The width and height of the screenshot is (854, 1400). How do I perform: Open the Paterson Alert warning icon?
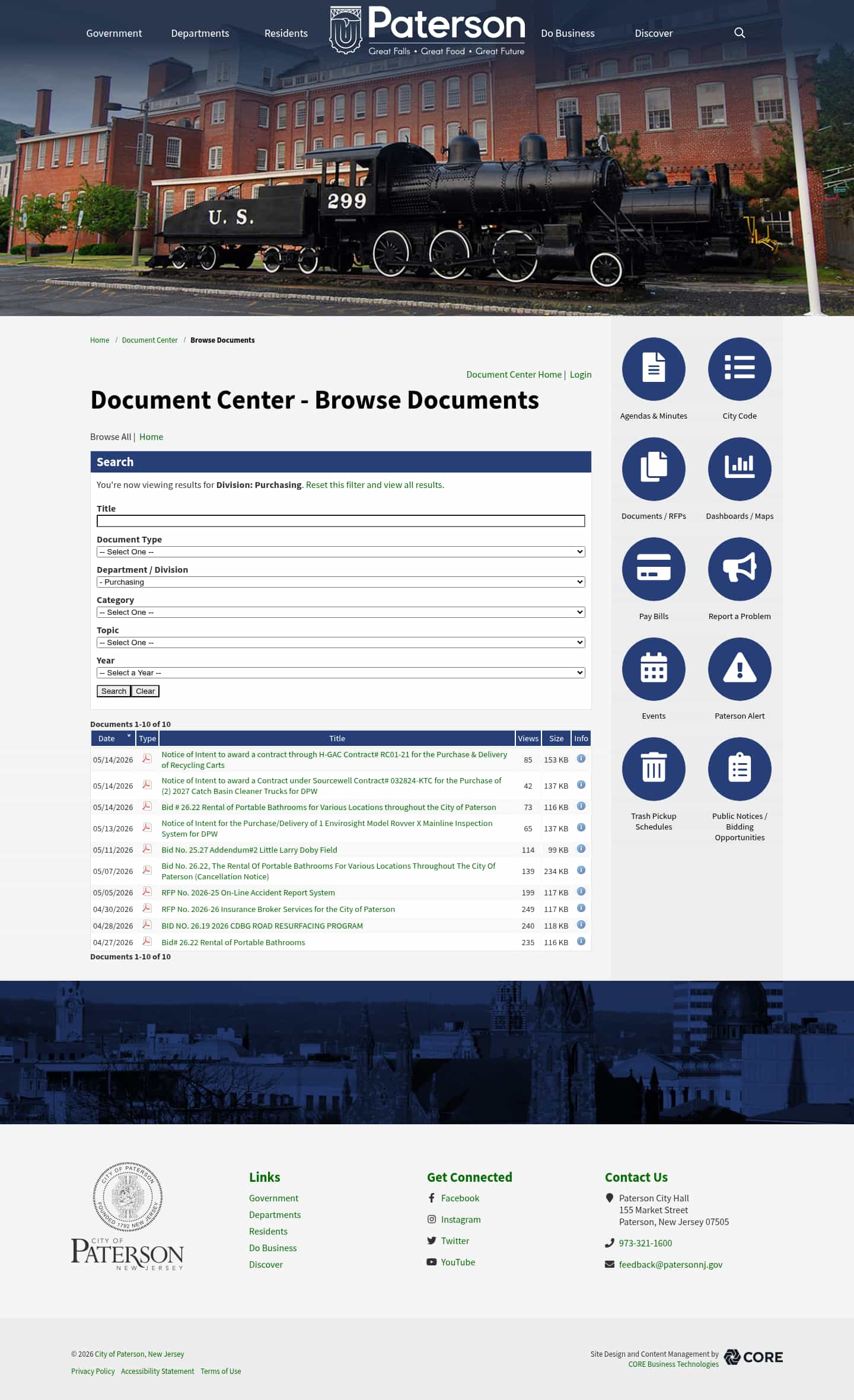click(x=740, y=669)
